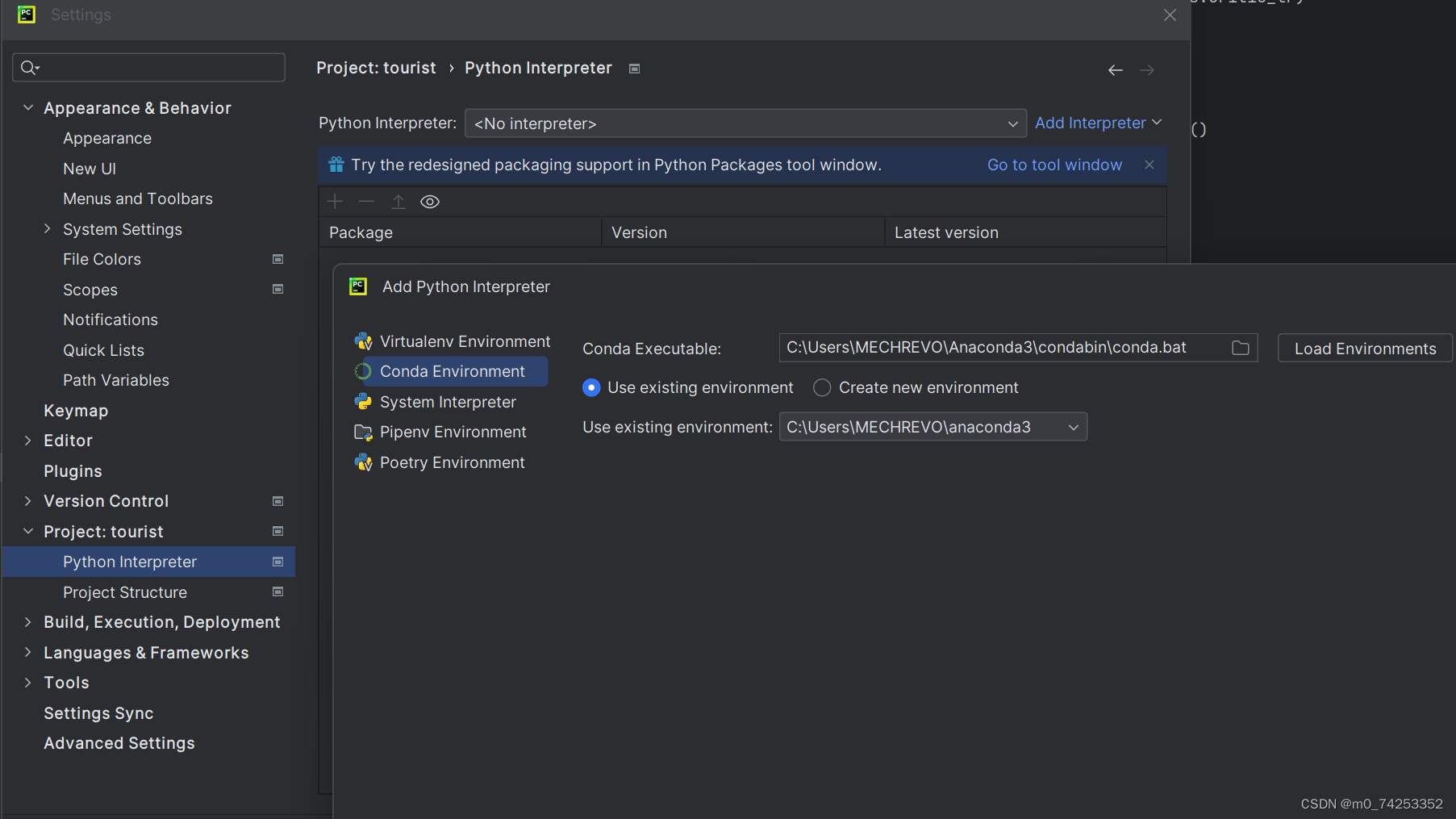Click the Project Structure marker icon
1456x819 pixels.
(x=278, y=591)
